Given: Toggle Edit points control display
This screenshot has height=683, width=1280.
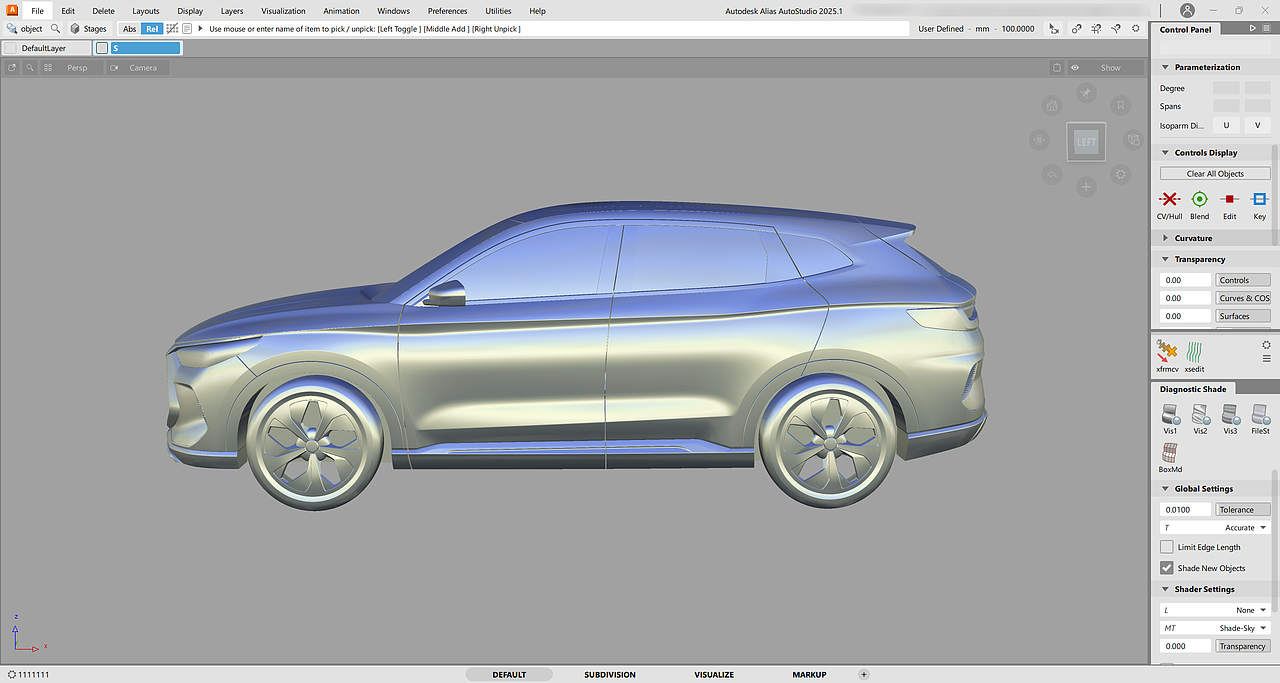Looking at the screenshot, I should point(1229,206).
